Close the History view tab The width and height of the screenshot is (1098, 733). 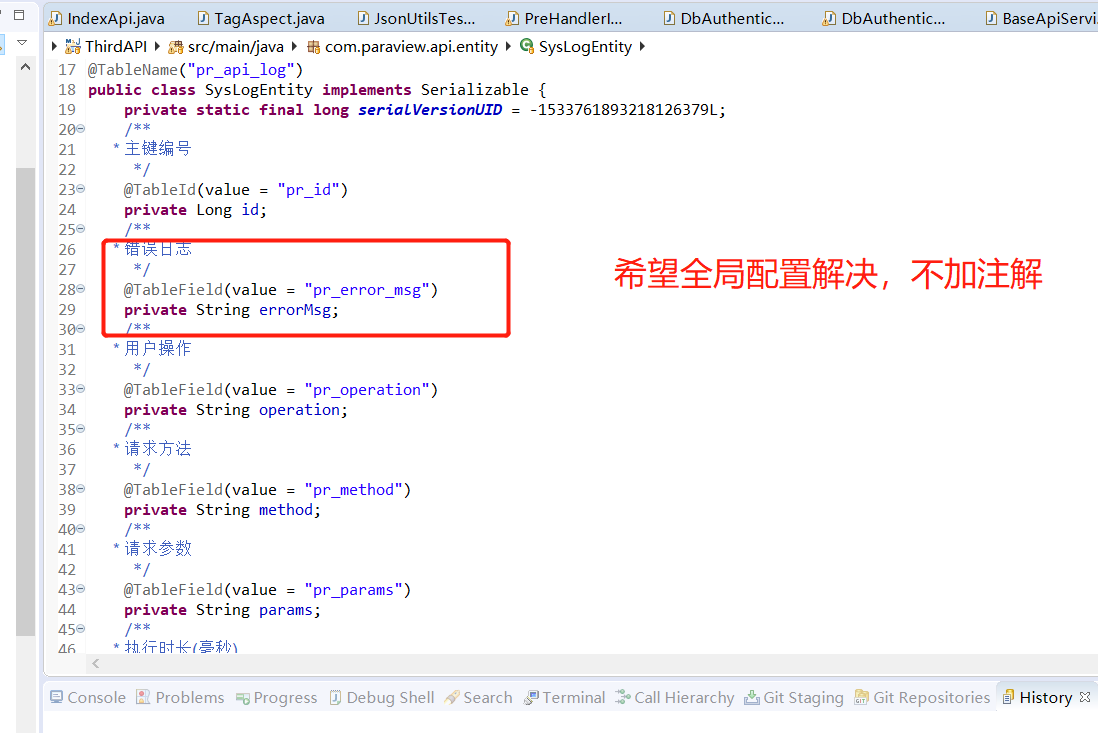point(1085,697)
